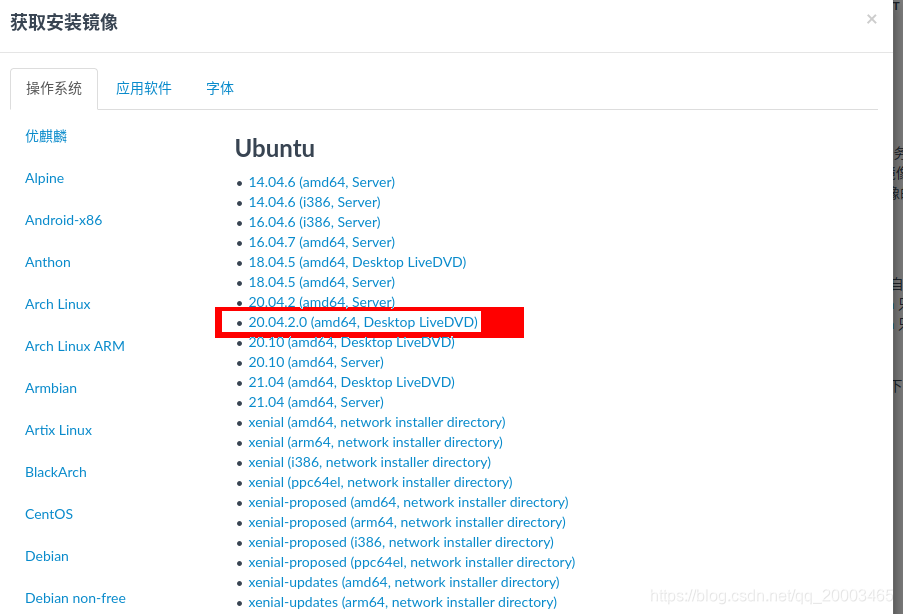Switch to the 操作系统 tab
The height and width of the screenshot is (614, 903).
54,89
